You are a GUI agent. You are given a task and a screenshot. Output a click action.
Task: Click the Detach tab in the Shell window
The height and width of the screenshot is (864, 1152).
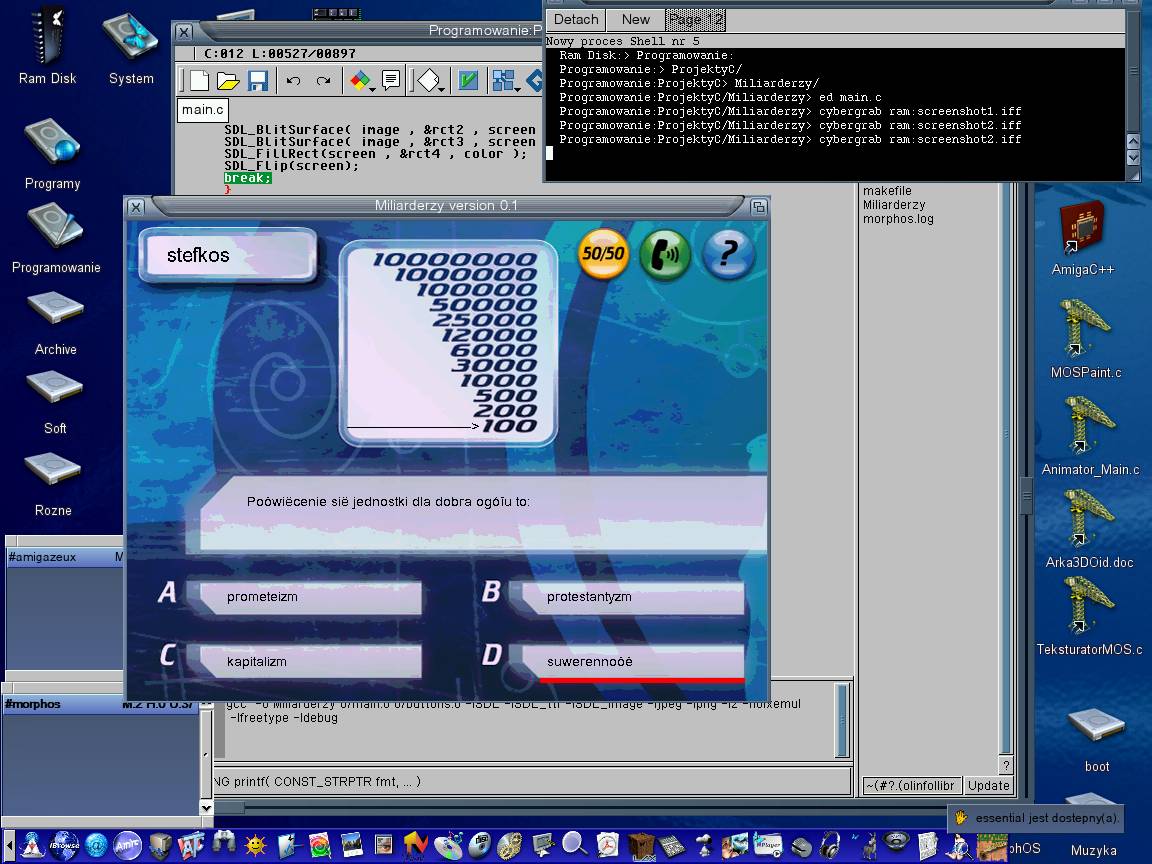click(575, 20)
